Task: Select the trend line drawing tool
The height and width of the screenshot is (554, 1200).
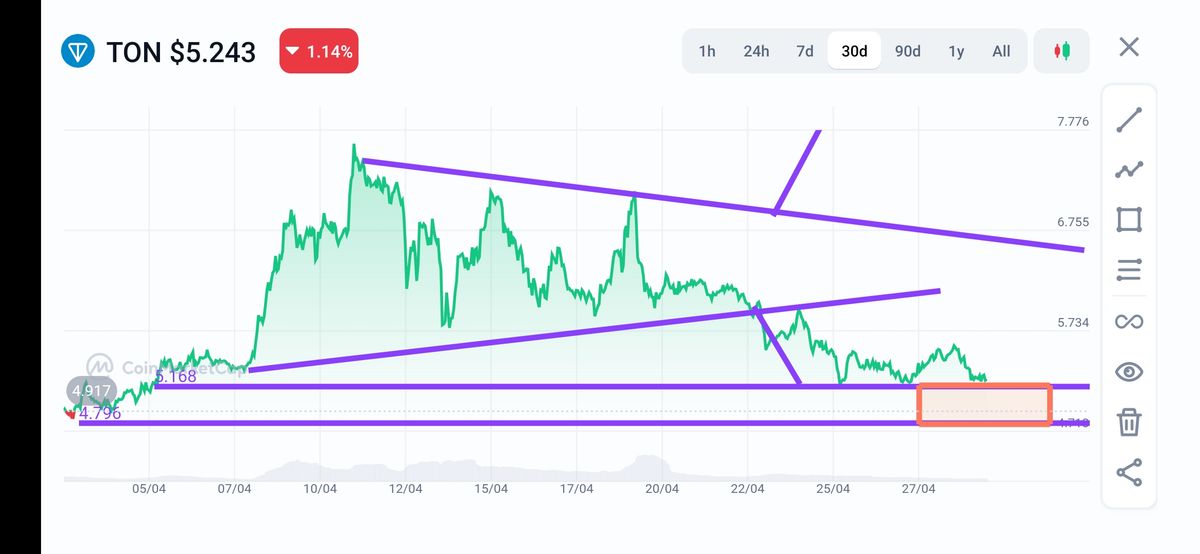Action: pos(1129,120)
